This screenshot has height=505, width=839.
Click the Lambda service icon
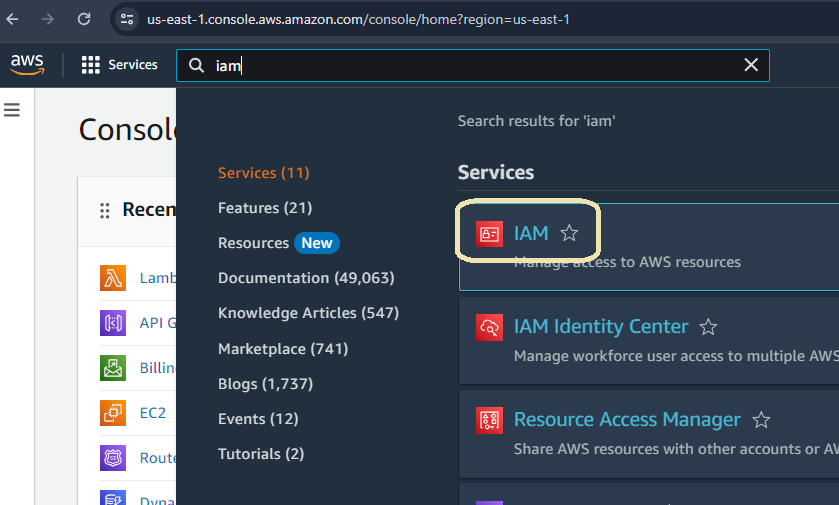point(113,278)
